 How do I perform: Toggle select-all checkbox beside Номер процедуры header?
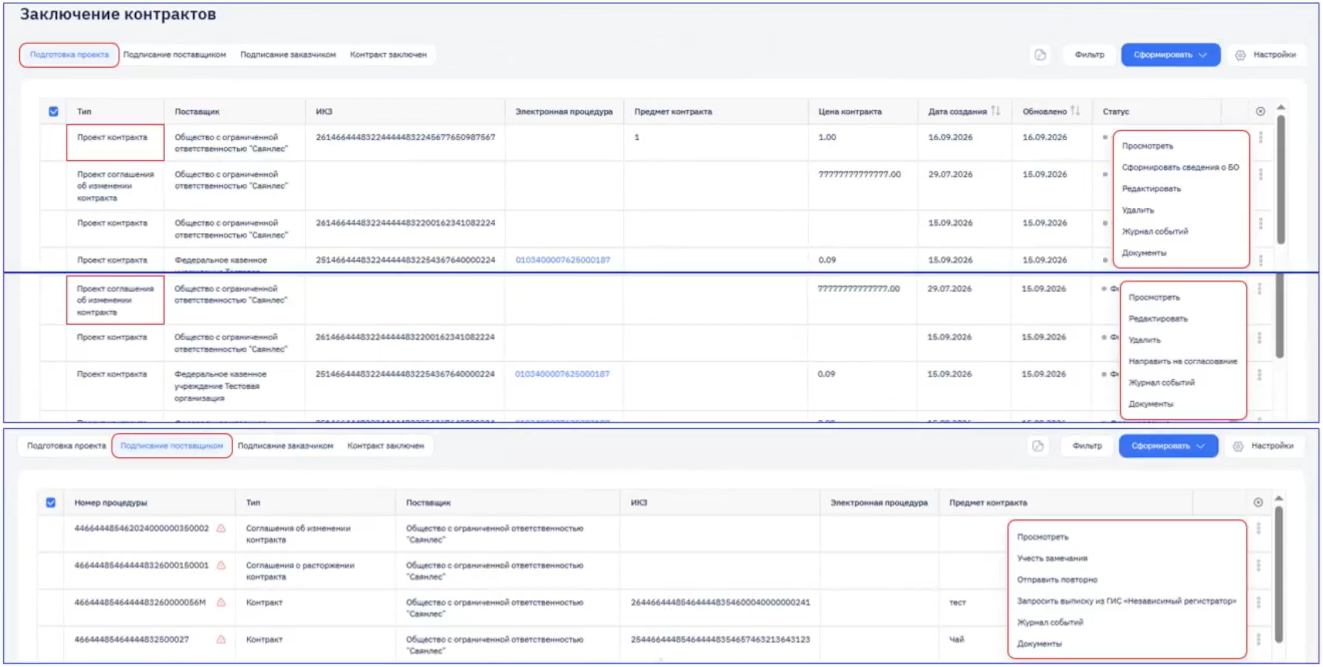point(51,503)
